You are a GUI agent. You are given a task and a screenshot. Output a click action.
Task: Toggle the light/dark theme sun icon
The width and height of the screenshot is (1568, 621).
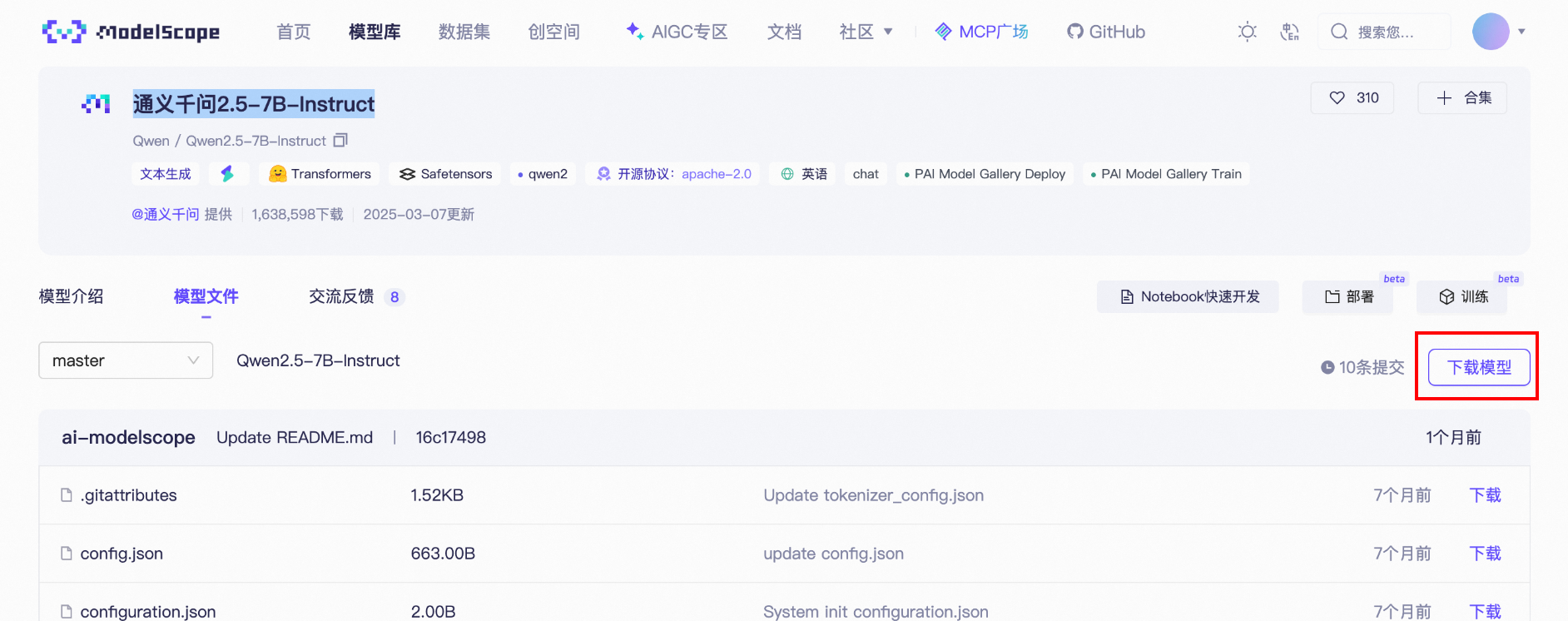pos(1247,32)
